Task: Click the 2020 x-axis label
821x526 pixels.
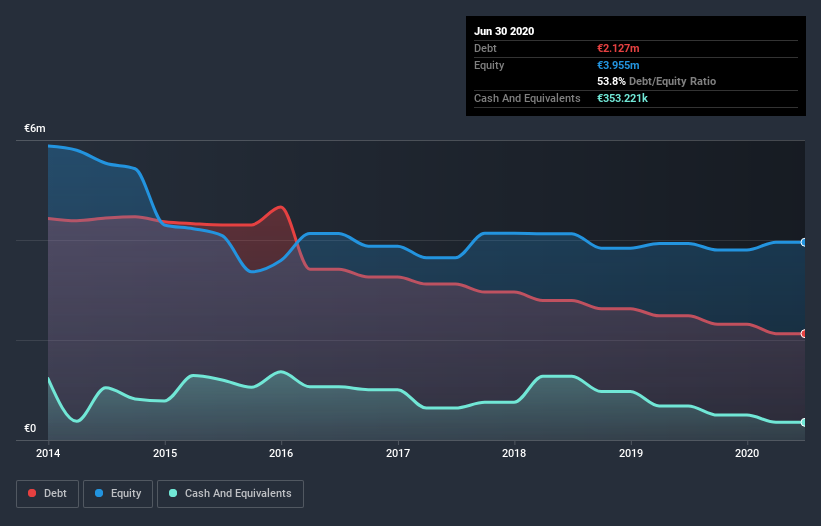Action: [747, 453]
